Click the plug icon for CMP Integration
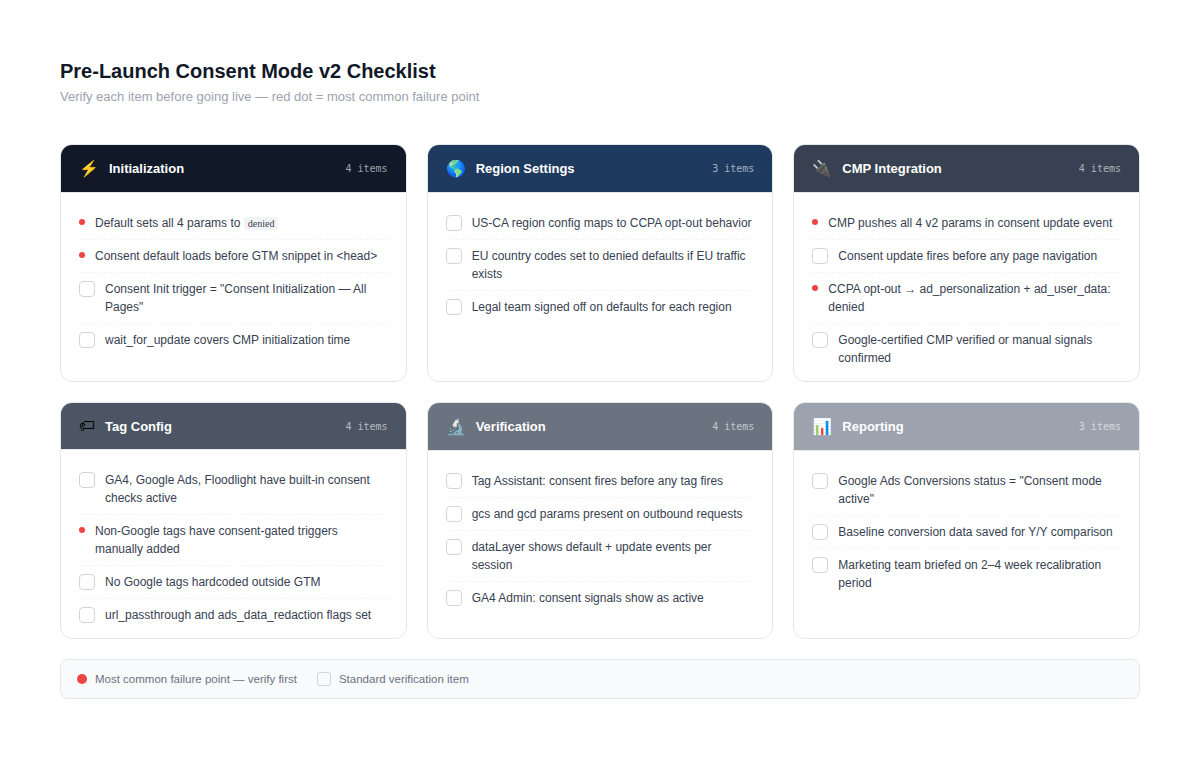Image resolution: width=1200 pixels, height=759 pixels. click(822, 169)
